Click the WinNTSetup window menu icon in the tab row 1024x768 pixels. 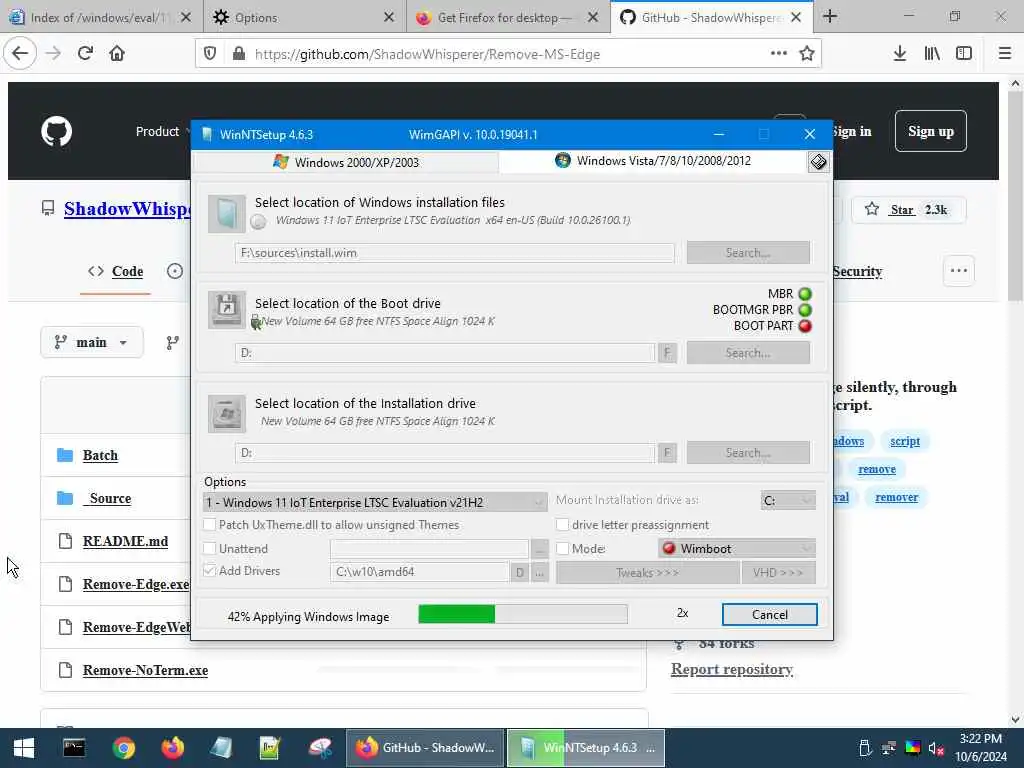click(x=818, y=162)
